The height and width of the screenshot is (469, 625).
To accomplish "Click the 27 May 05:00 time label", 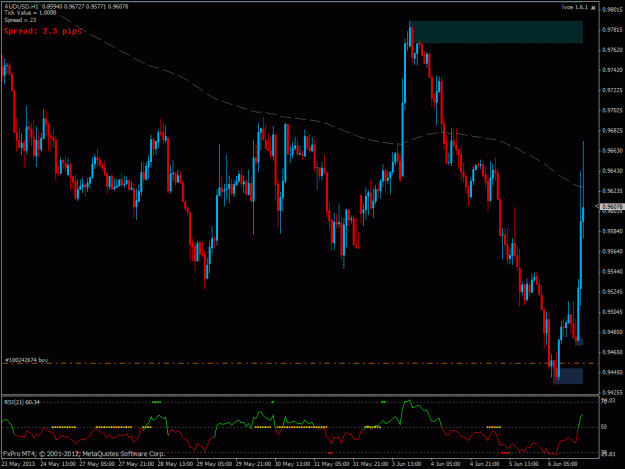I will pyautogui.click(x=97, y=464).
